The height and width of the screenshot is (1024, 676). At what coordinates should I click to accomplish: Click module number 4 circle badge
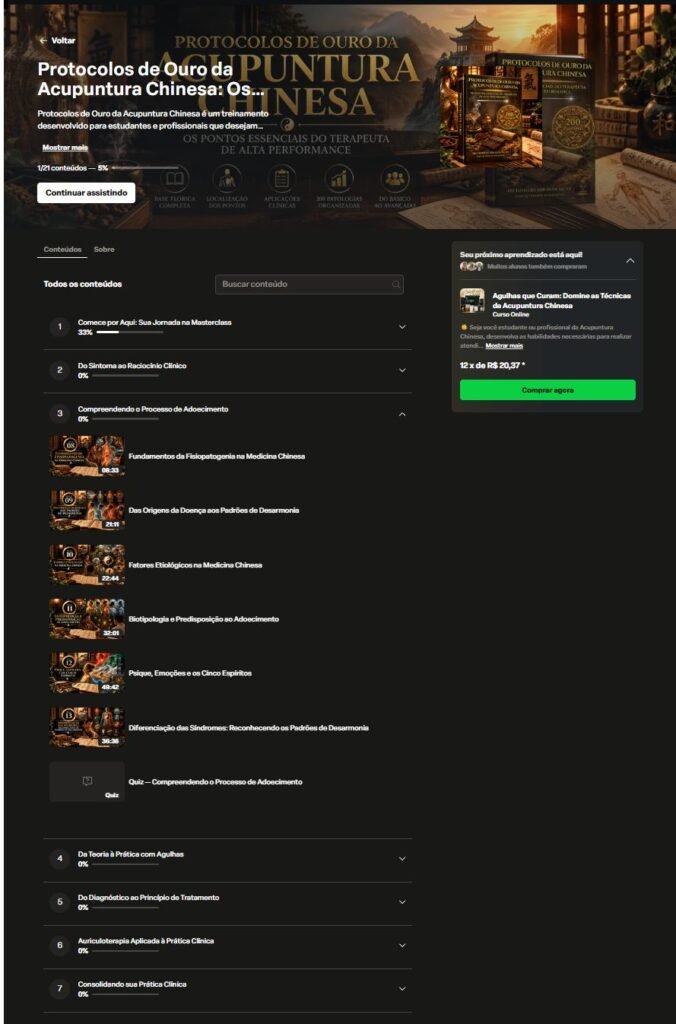(59, 858)
